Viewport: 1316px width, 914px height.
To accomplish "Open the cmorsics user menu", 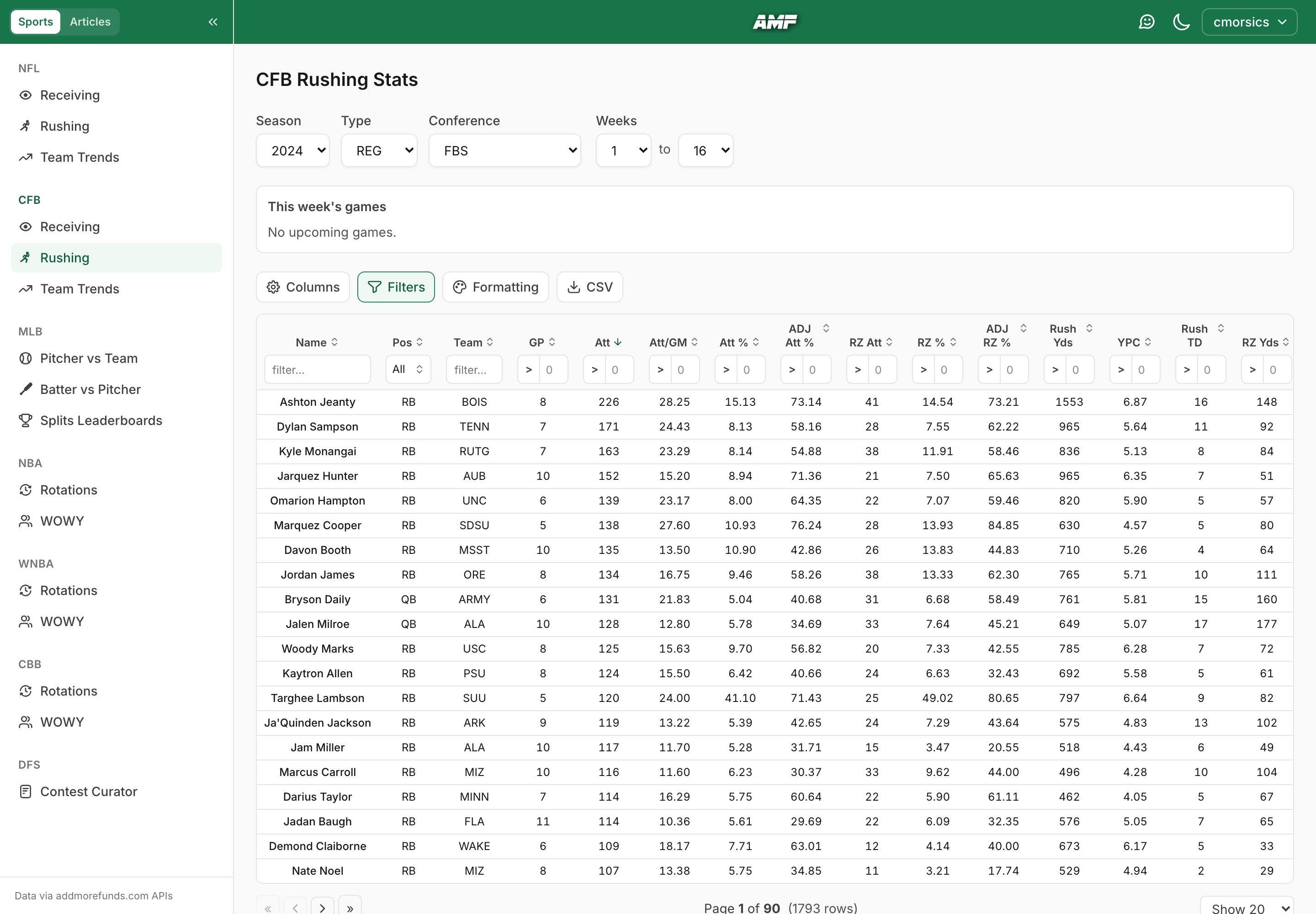I will click(x=1249, y=22).
